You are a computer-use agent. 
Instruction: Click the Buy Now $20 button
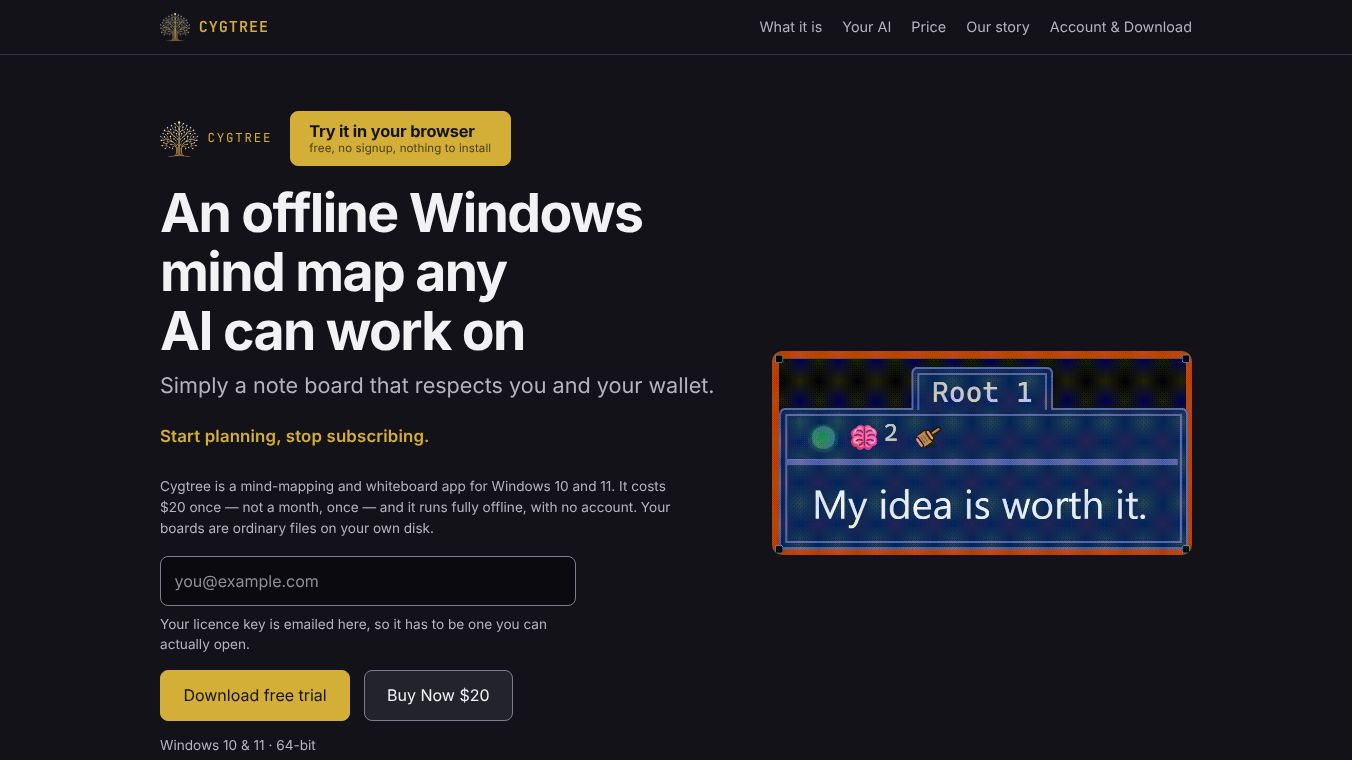438,695
